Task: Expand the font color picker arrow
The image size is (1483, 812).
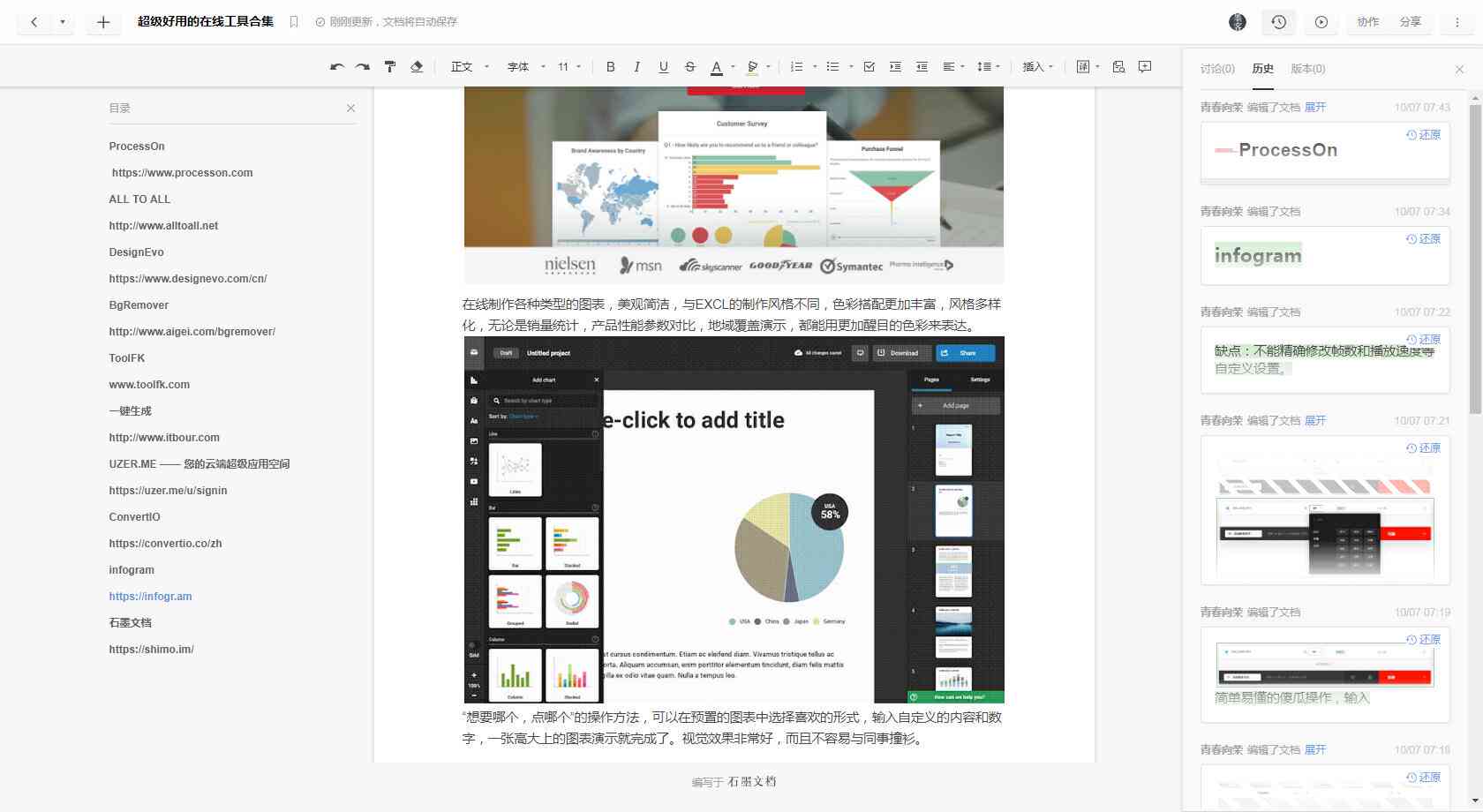Action: click(733, 67)
